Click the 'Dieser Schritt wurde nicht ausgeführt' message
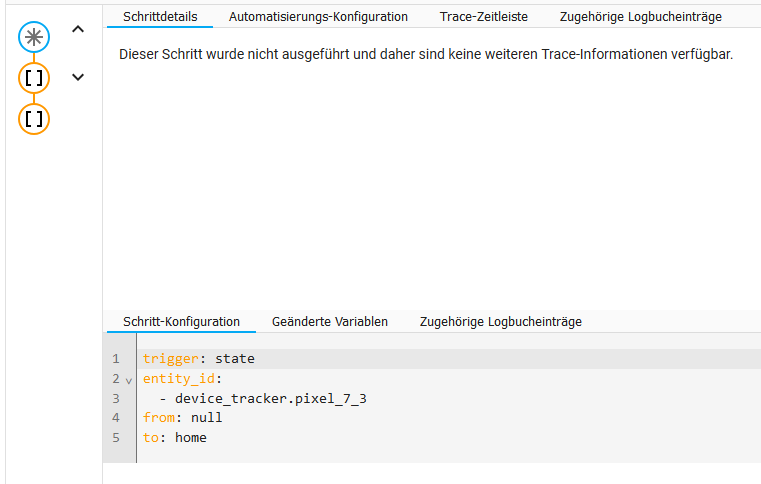761x484 pixels. 426,54
